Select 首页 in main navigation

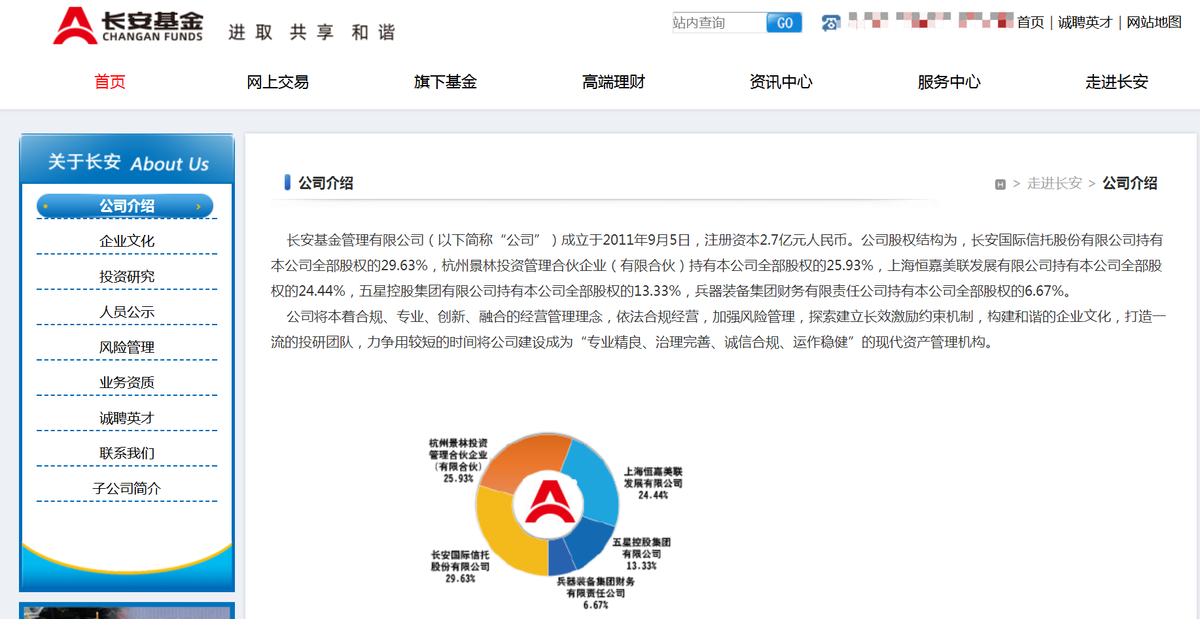pyautogui.click(x=110, y=82)
